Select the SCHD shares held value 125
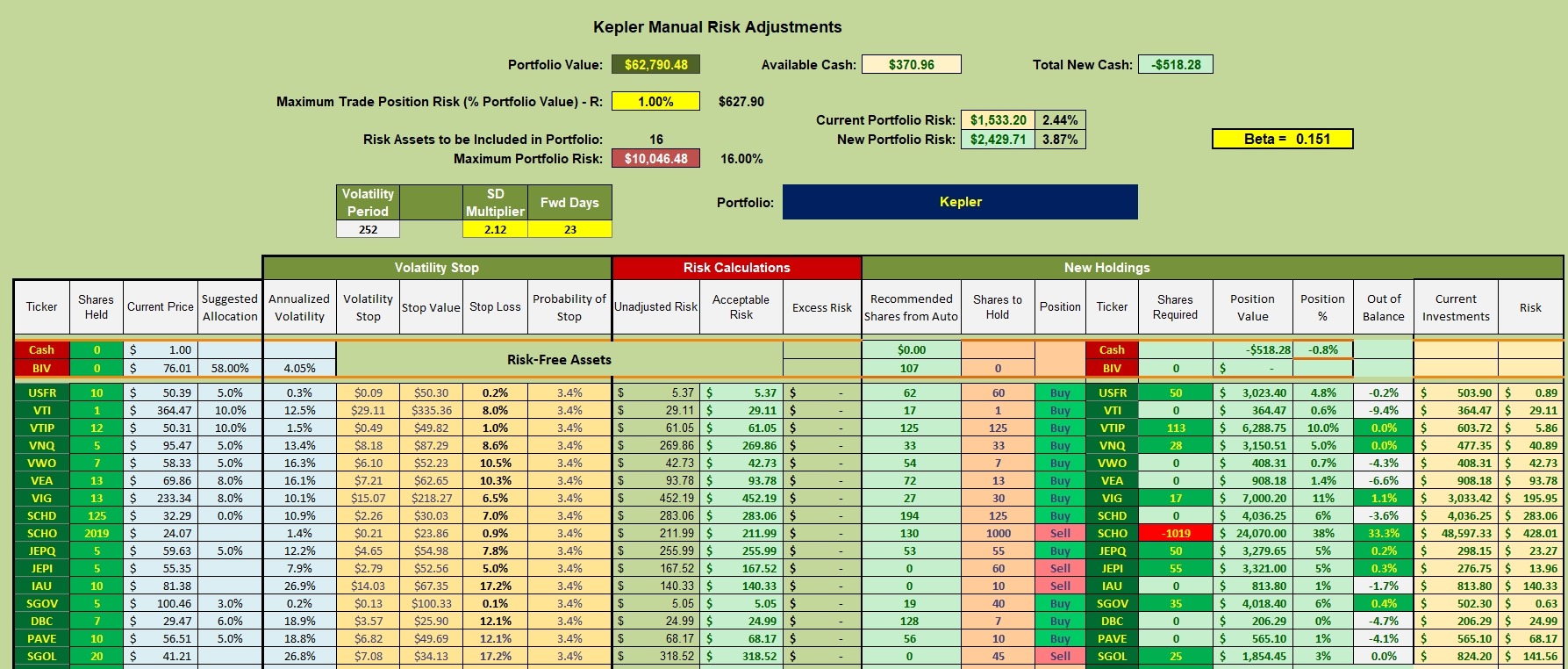The image size is (1568, 669). coord(97,515)
